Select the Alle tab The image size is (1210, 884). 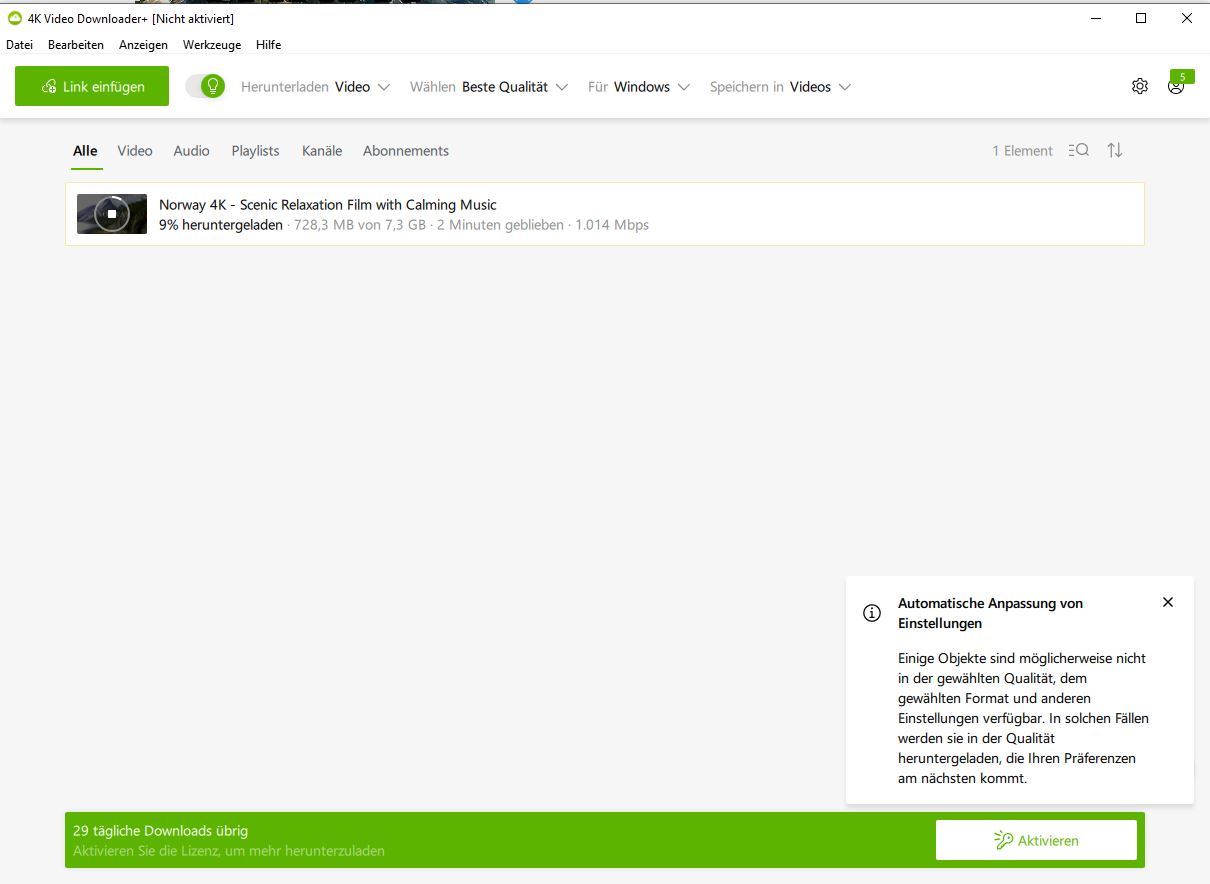tap(85, 151)
